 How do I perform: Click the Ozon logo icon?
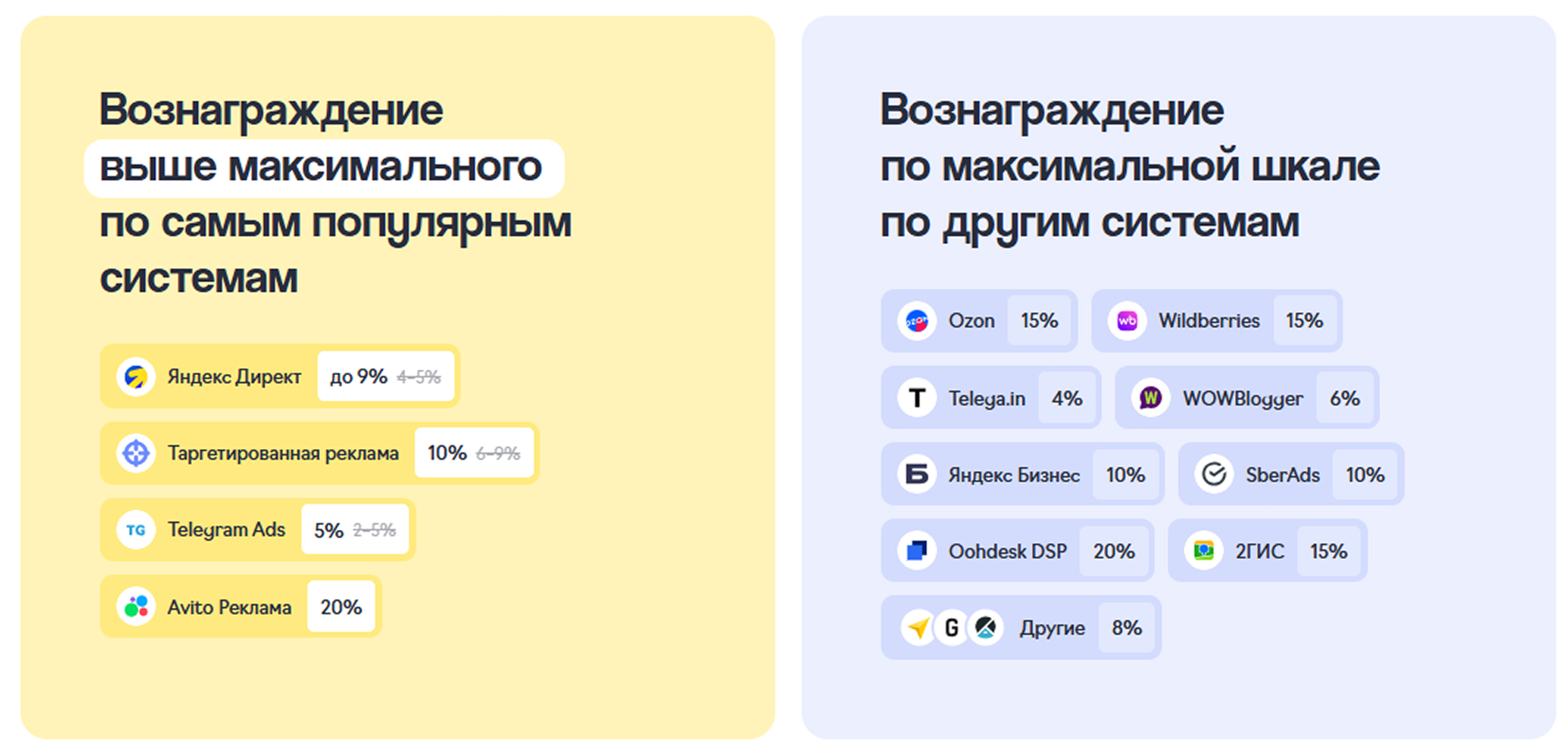917,321
